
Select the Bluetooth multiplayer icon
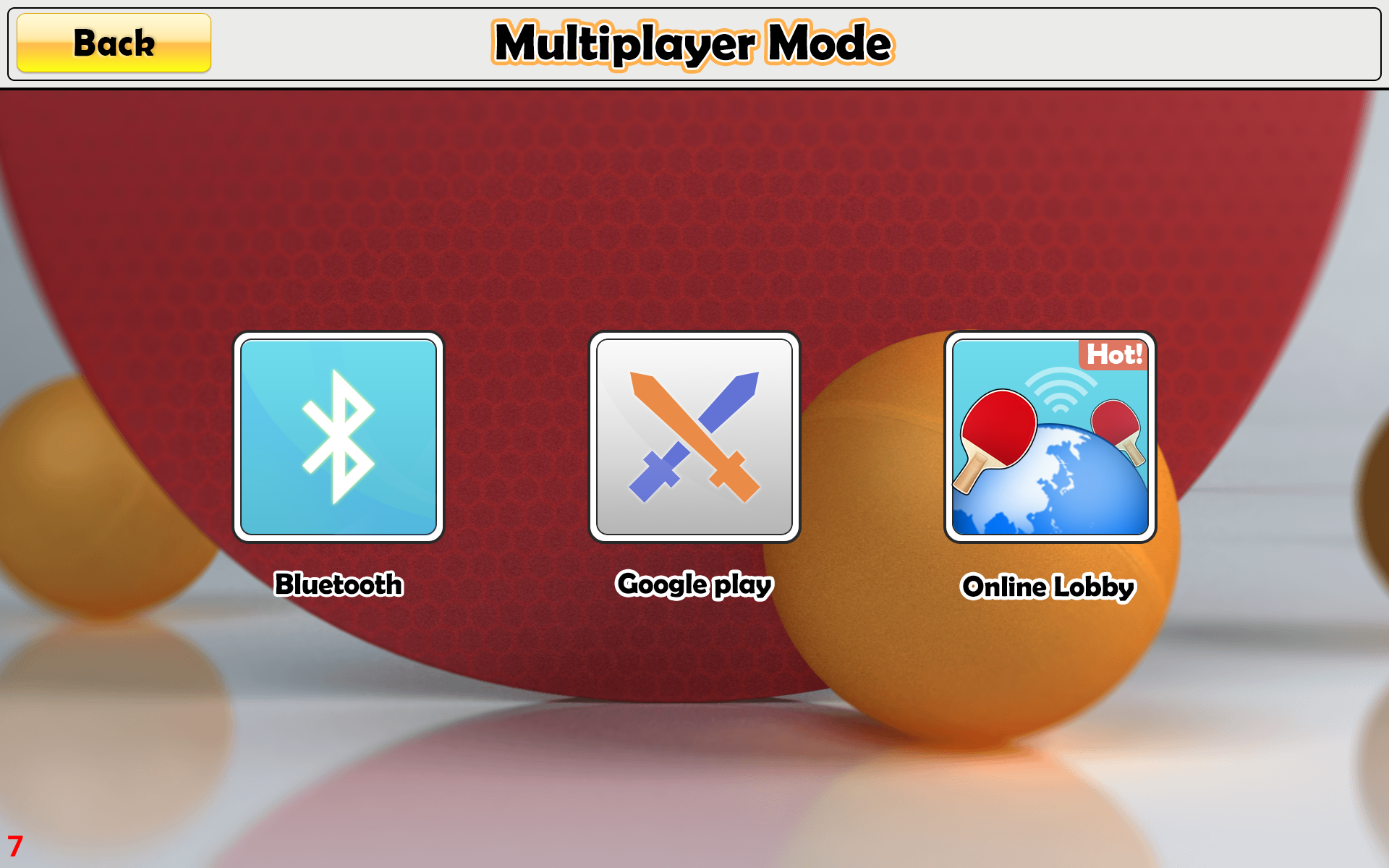pos(339,437)
